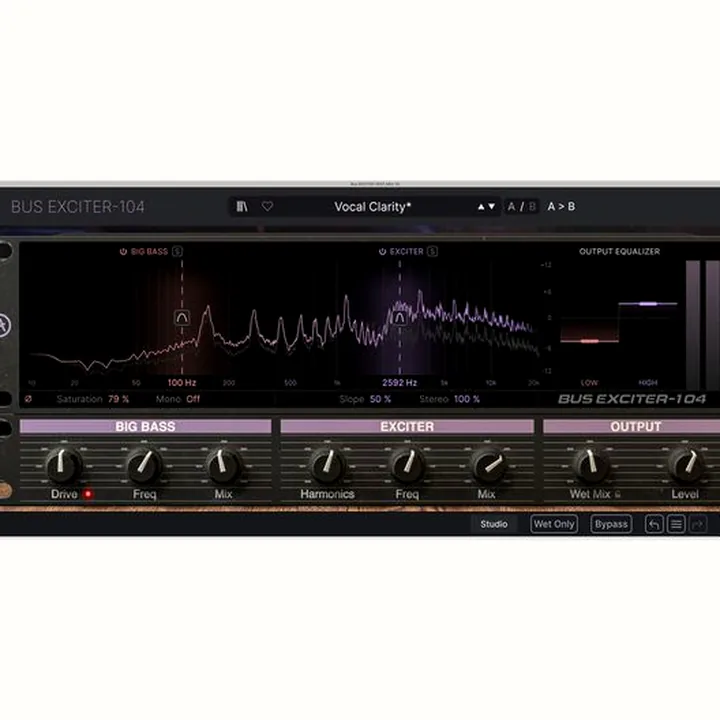Click the OUTPUT EQUALIZER label
This screenshot has width=720, height=720.
[619, 252]
